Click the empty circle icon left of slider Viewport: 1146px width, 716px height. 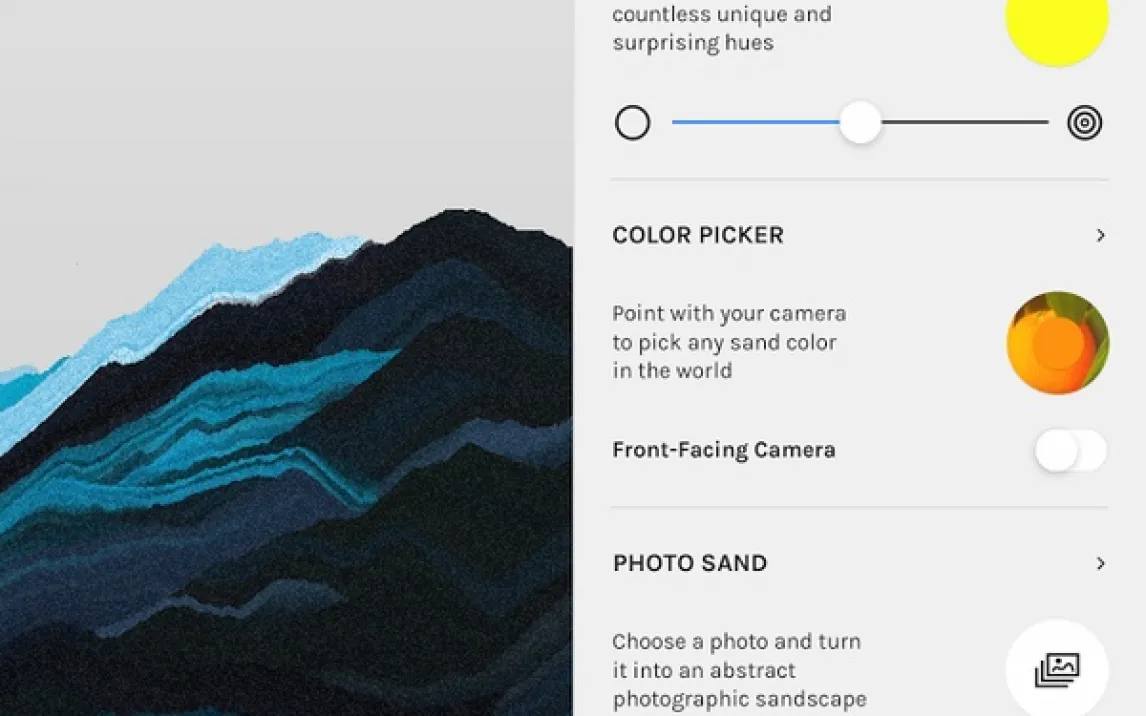(x=632, y=123)
